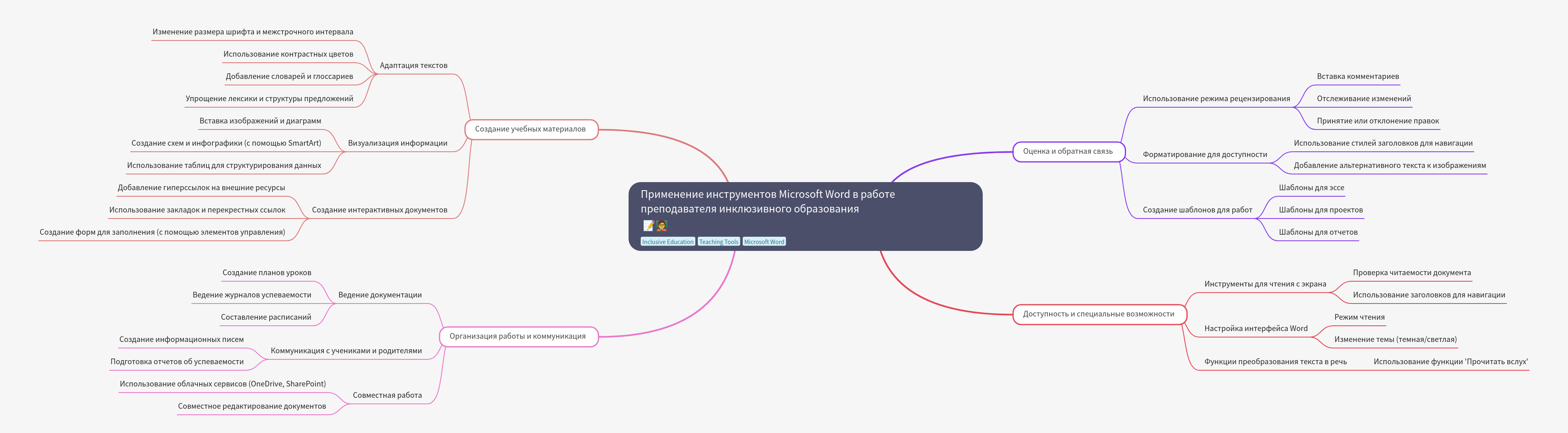Click the Адаптация текстов subtopic

coord(413,66)
